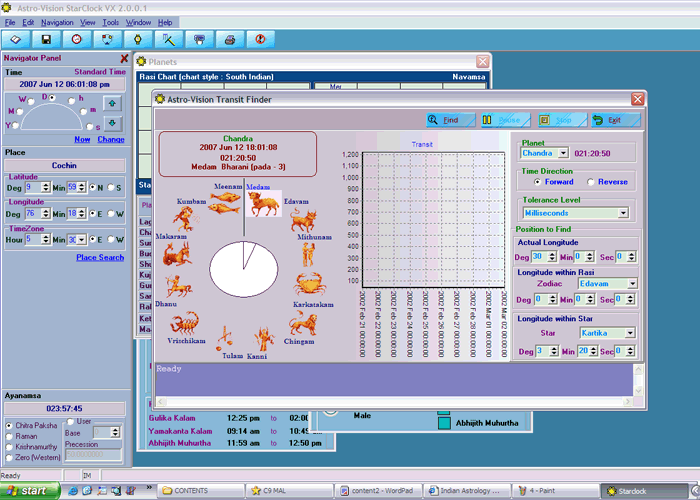Click the Pause button in Transit Finder
This screenshot has width=700, height=500.
coord(506,120)
